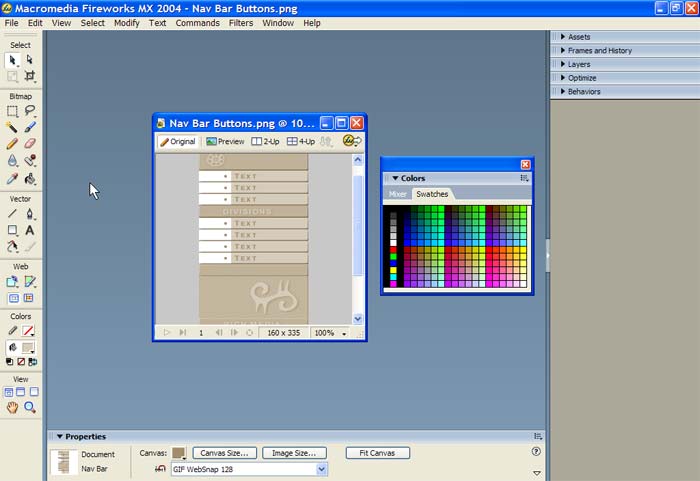Open the Filters menu

241,23
